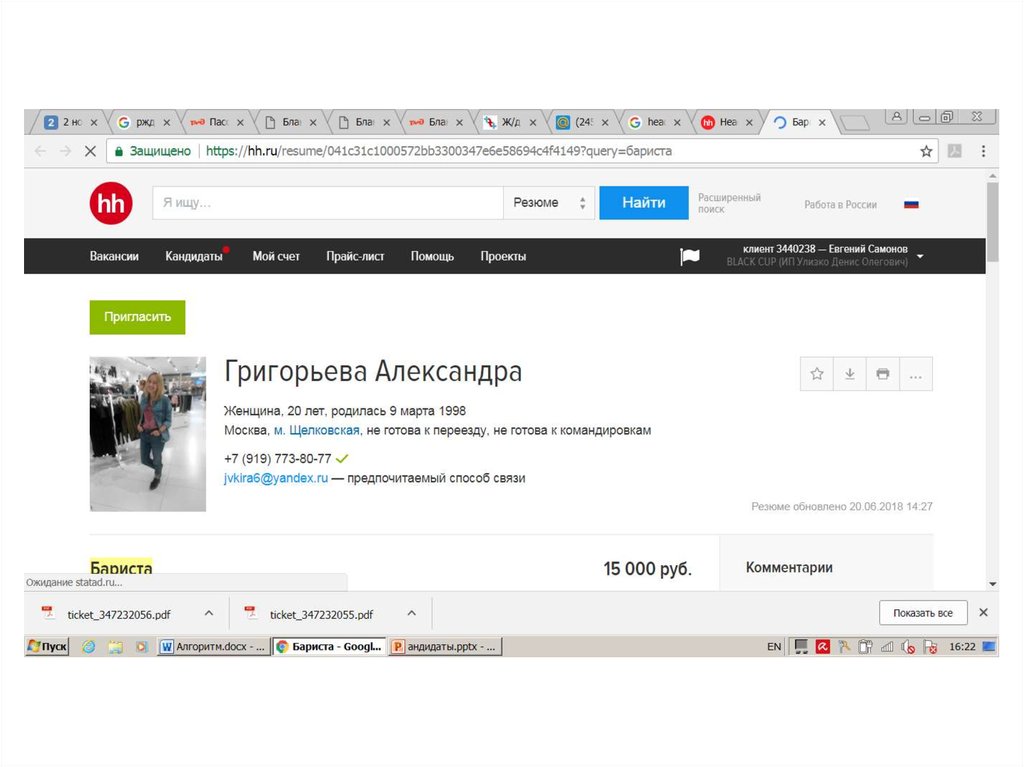This screenshot has width=1024, height=767.
Task: Expand the client account dropdown arrow
Action: coord(920,256)
